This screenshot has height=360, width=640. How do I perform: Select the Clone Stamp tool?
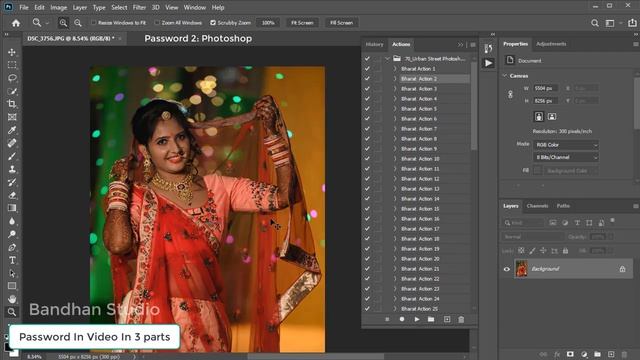(12, 169)
